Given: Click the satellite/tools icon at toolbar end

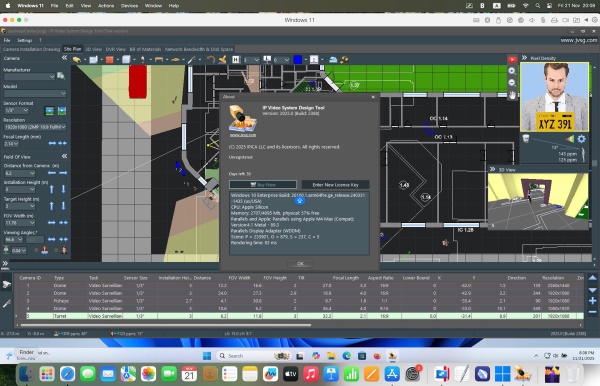Looking at the screenshot, I should [x=344, y=60].
